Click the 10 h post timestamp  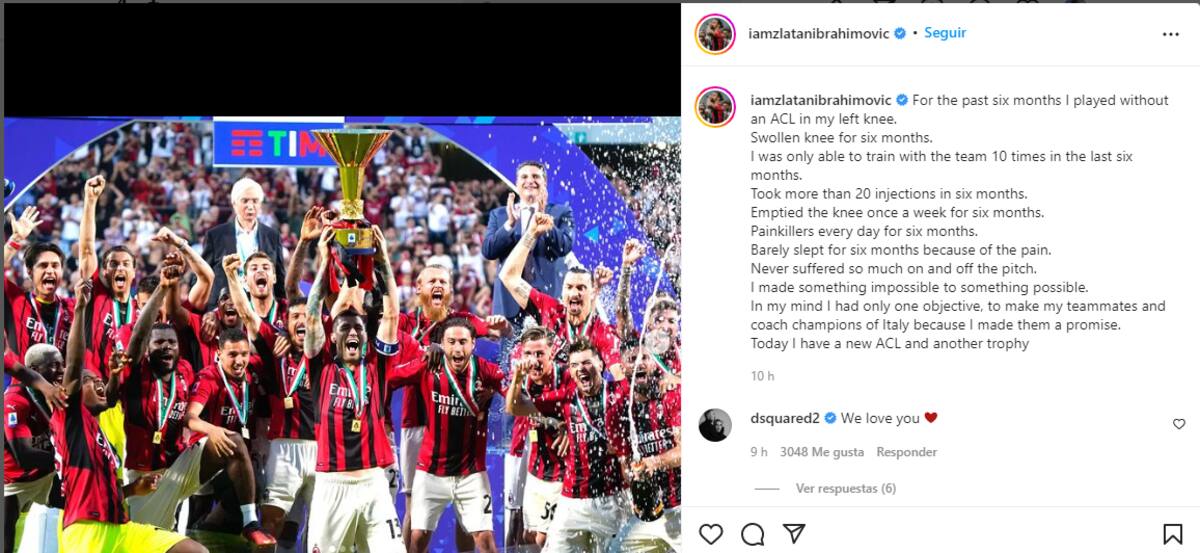763,376
